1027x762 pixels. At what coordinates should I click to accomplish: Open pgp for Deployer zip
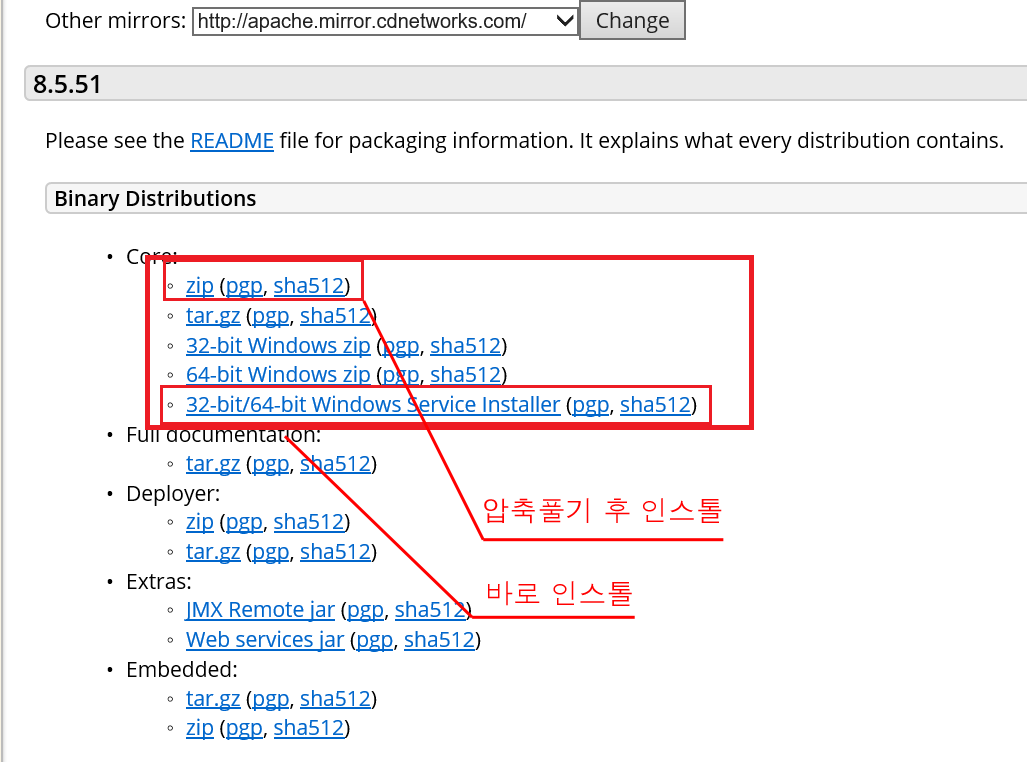pos(244,522)
